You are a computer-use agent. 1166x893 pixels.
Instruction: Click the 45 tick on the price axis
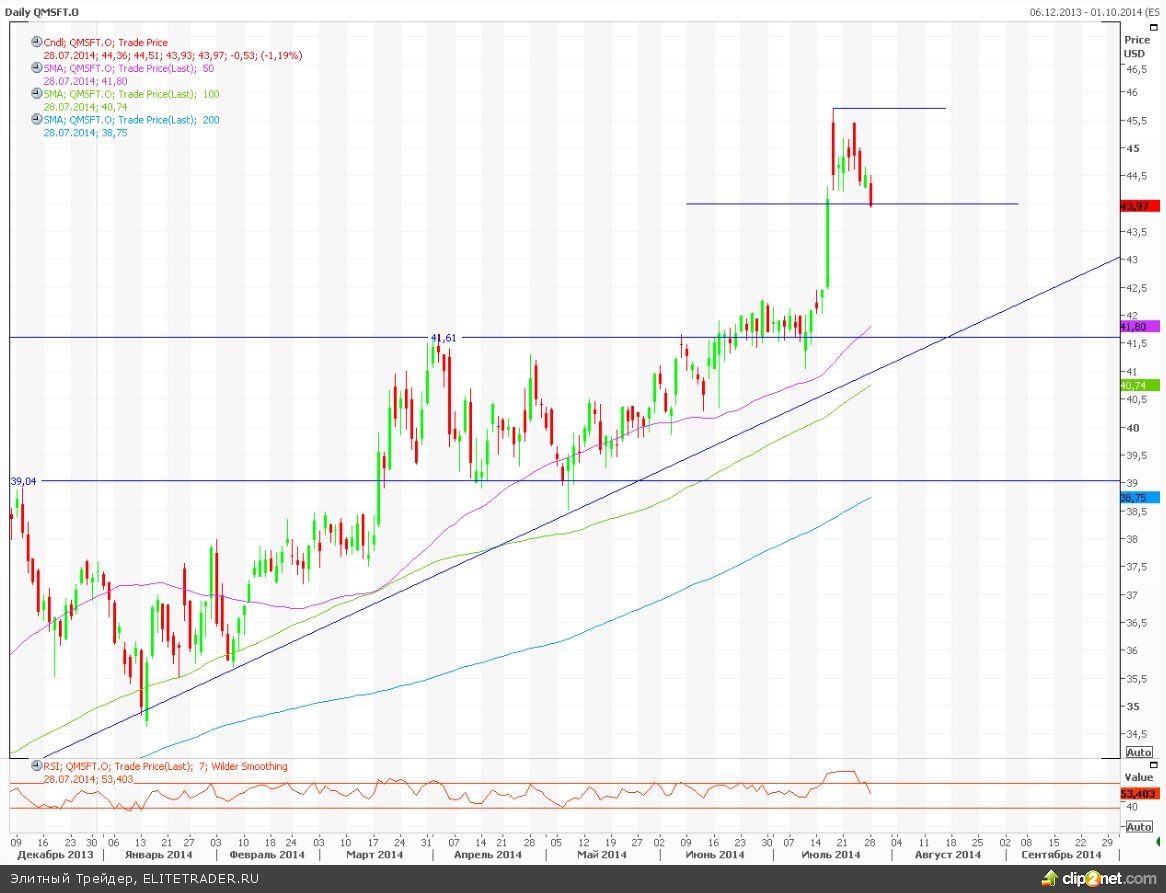click(x=1133, y=148)
